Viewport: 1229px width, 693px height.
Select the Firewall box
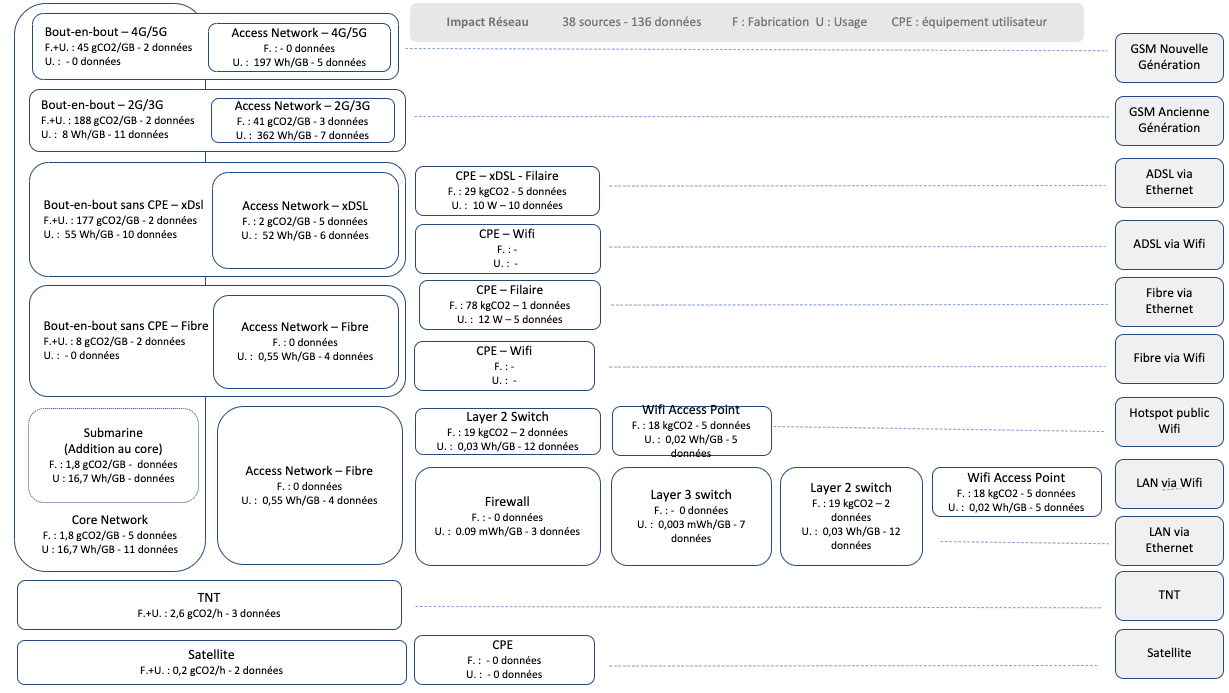click(x=507, y=516)
